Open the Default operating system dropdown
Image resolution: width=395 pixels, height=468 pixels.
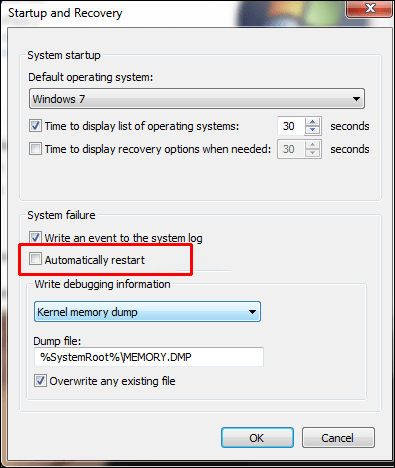[197, 99]
